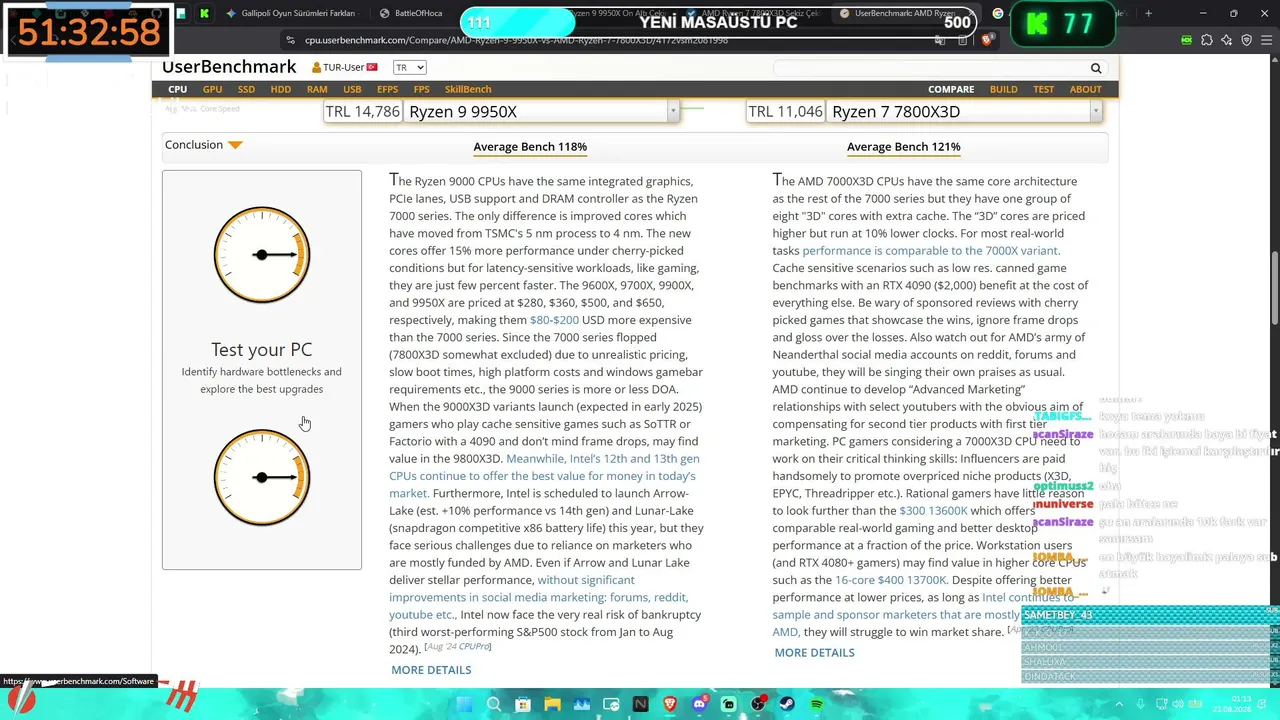Go to the ABOUT page
The width and height of the screenshot is (1280, 720).
pyautogui.click(x=1085, y=89)
